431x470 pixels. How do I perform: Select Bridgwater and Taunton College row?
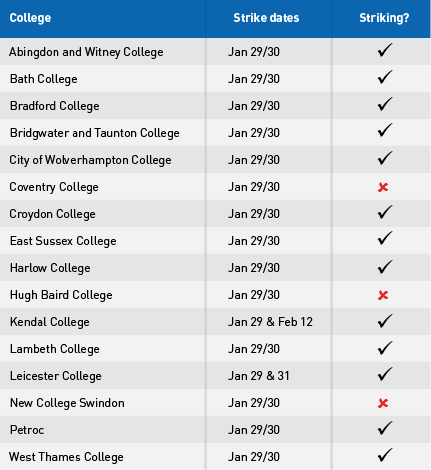[x=215, y=133]
